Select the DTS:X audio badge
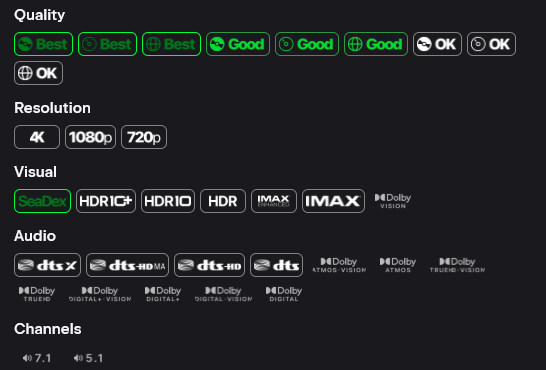This screenshot has height=370, width=546. click(x=47, y=265)
